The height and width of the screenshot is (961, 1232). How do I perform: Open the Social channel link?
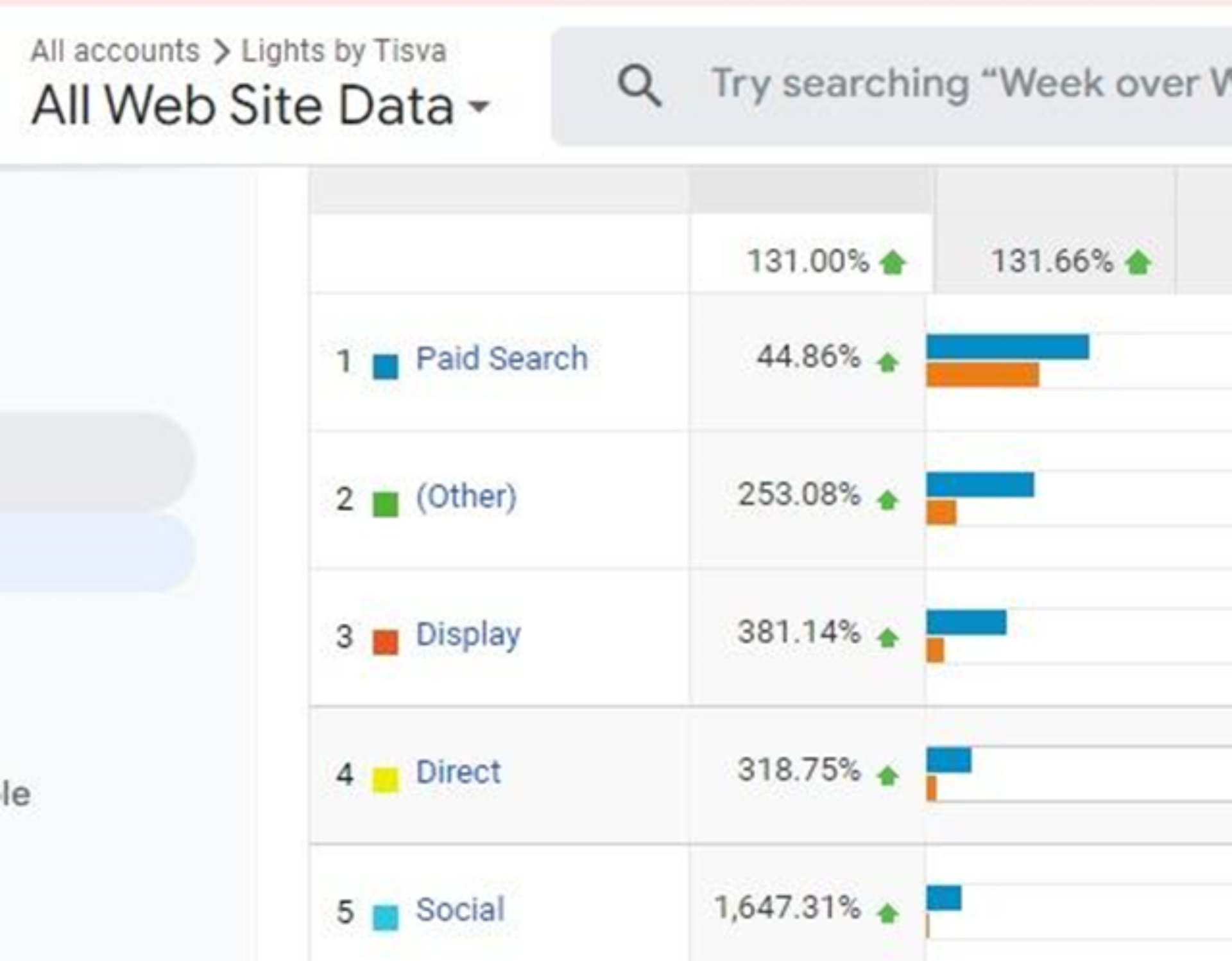460,910
